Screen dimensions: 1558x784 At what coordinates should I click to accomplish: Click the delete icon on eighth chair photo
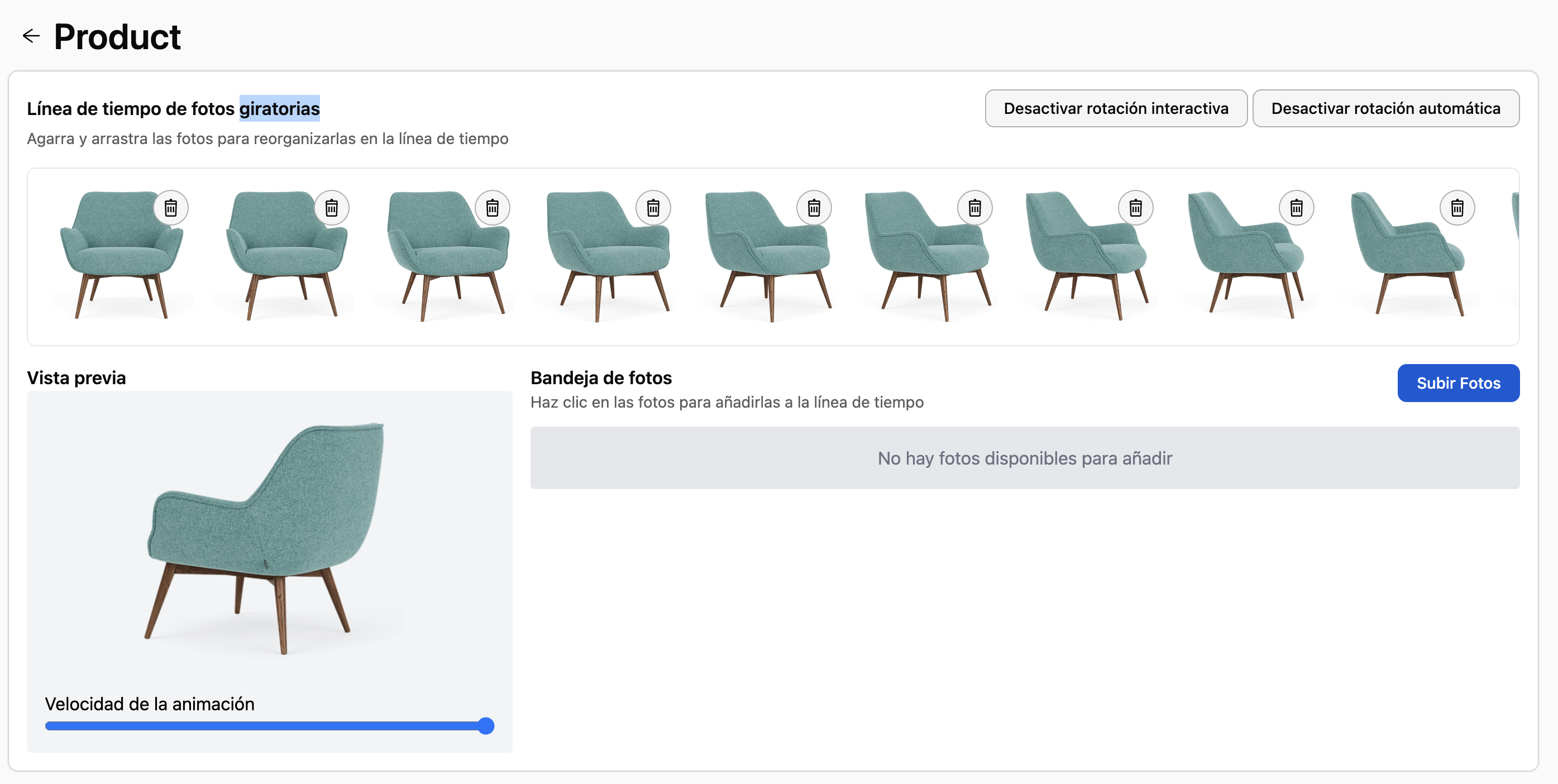(x=1296, y=207)
